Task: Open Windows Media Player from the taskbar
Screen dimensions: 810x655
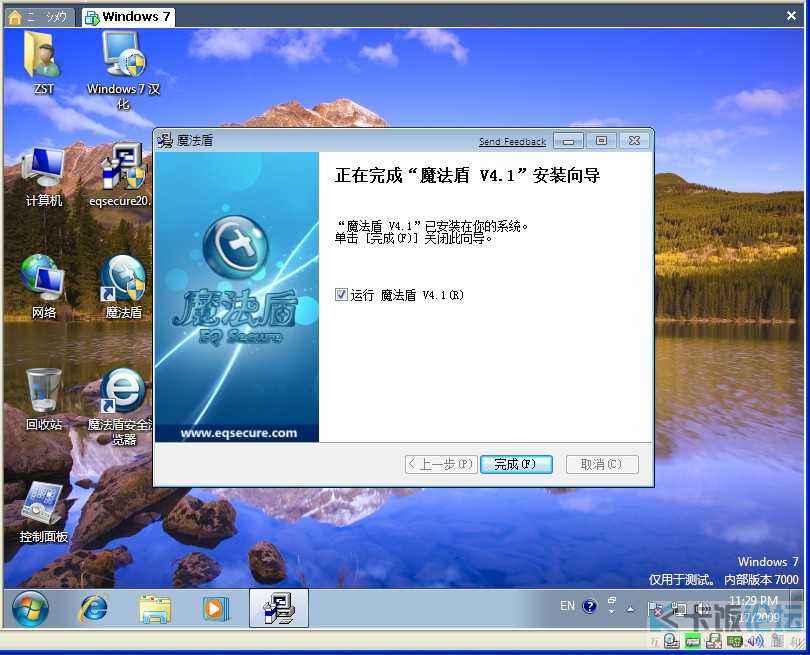Action: pos(215,609)
